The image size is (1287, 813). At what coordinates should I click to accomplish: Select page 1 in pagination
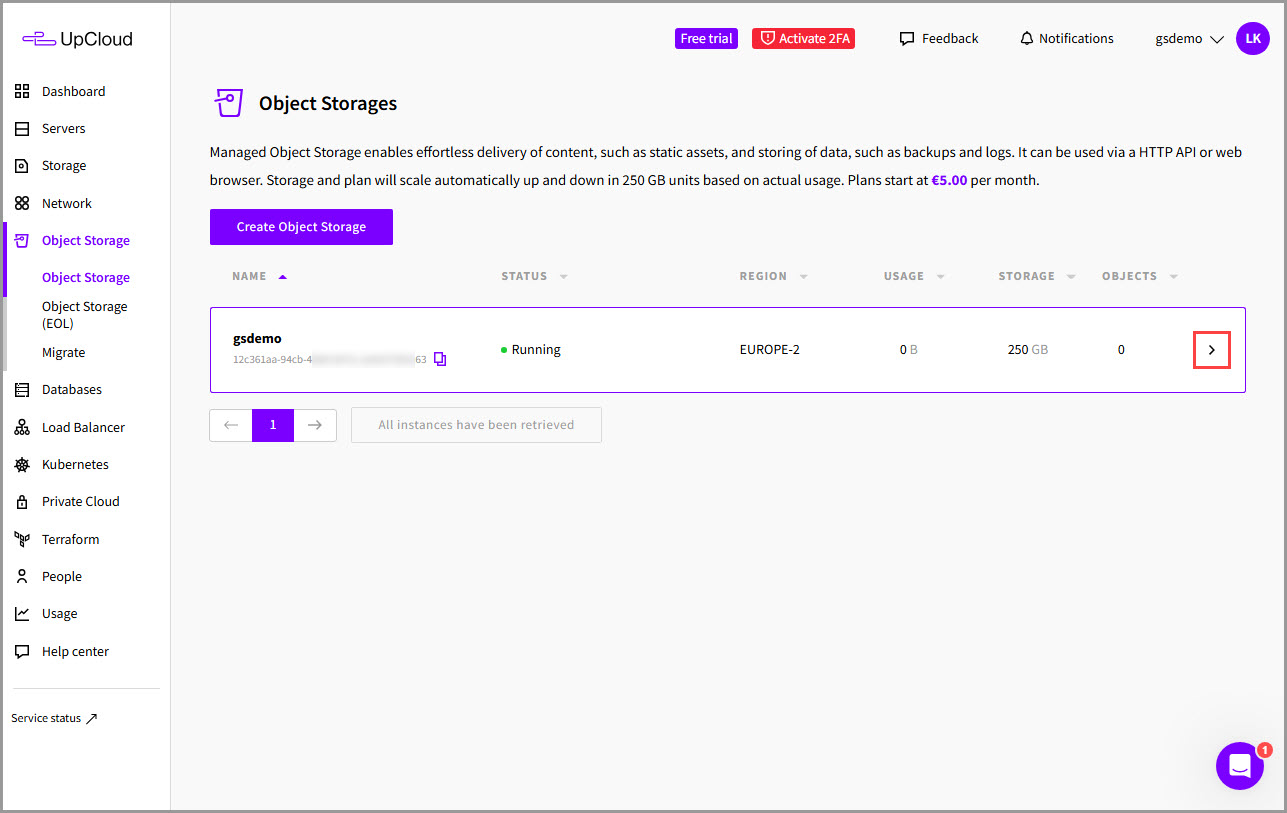tap(273, 425)
